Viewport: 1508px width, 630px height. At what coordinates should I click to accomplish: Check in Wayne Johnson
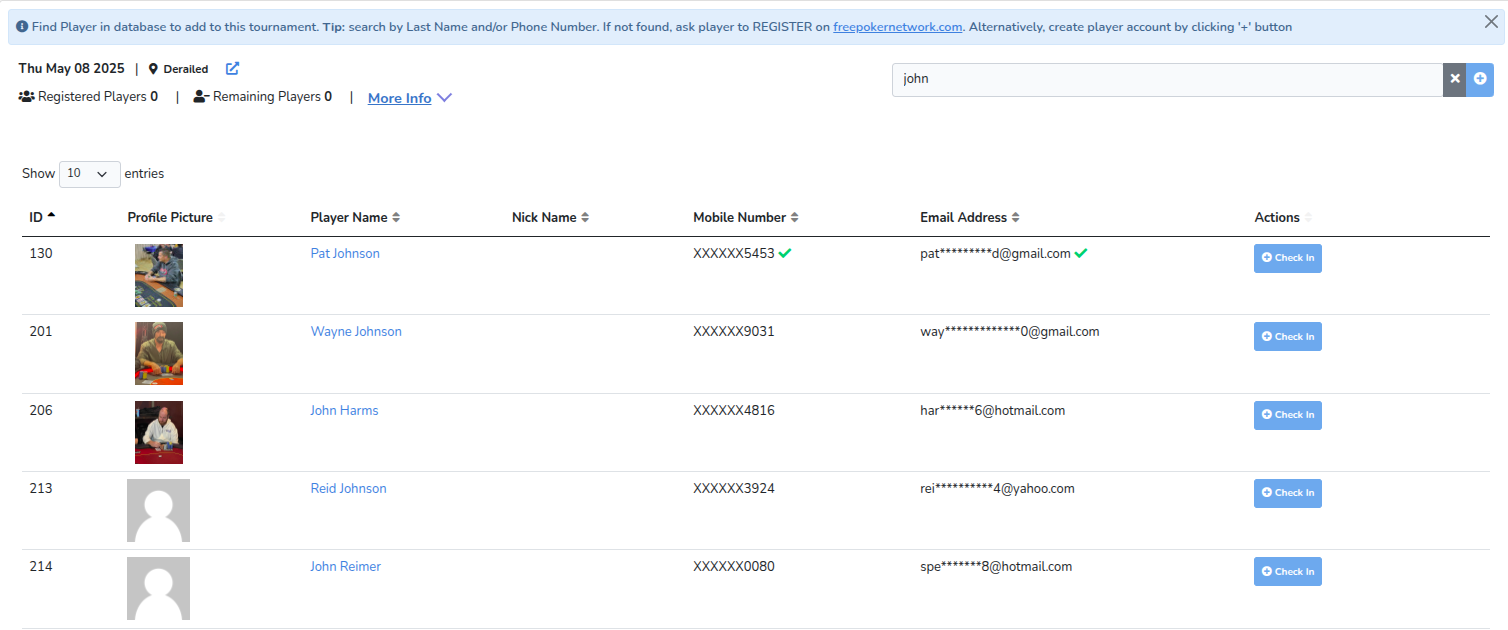1287,337
